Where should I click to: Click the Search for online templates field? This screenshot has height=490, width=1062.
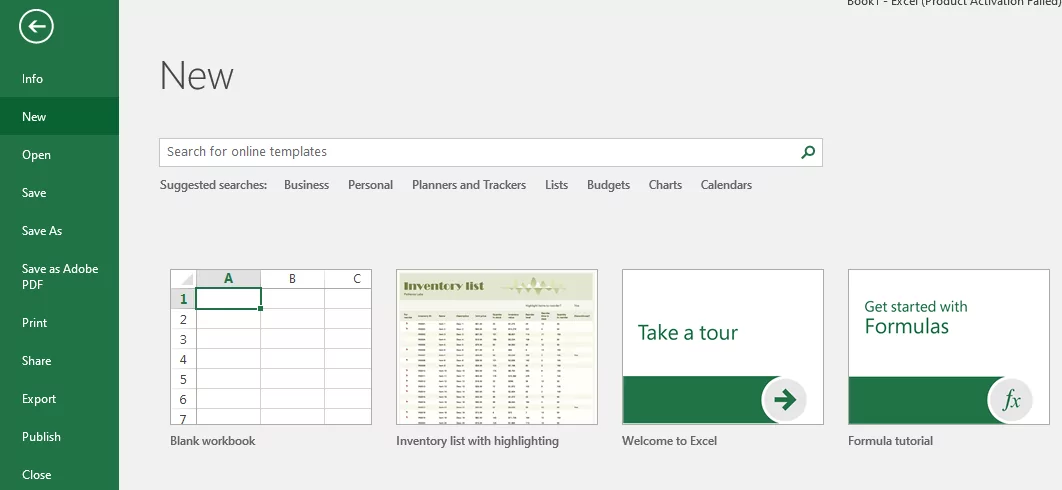pos(478,152)
